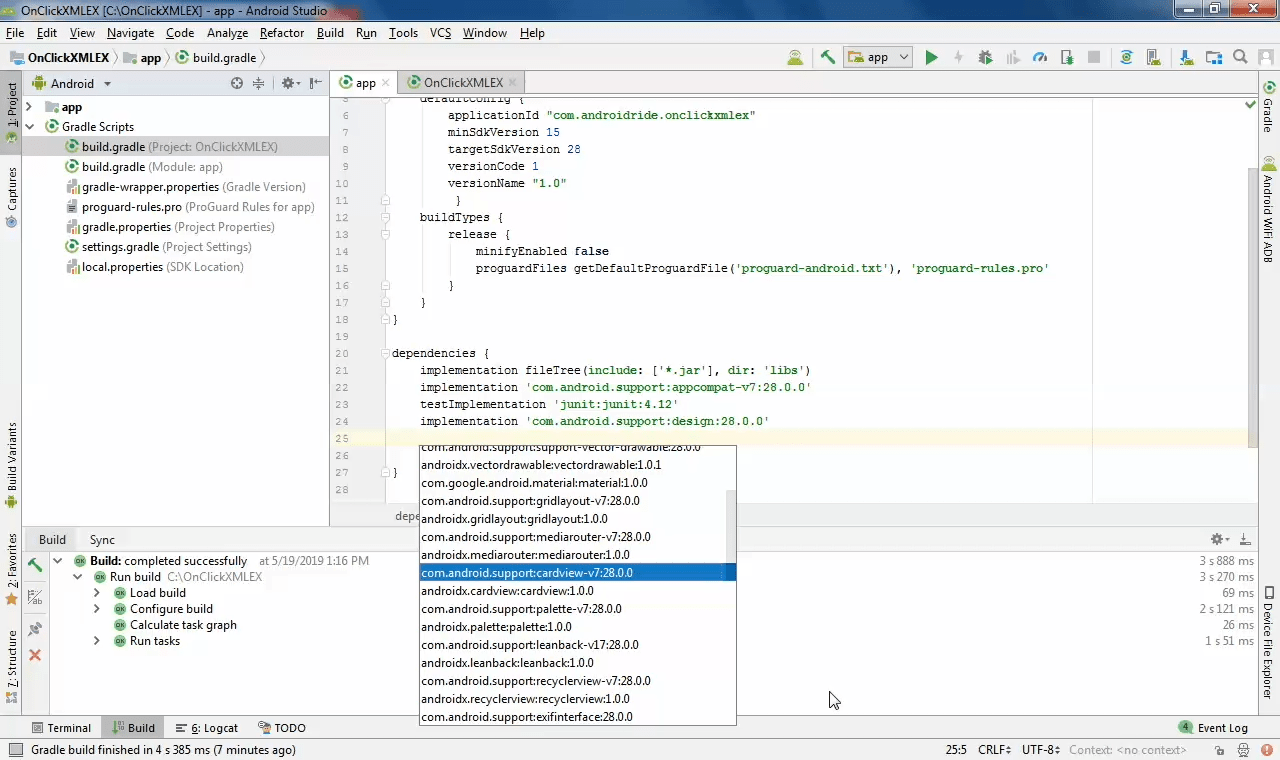Select proguard-rules.pro file
The image size is (1280, 760).
[x=190, y=207]
